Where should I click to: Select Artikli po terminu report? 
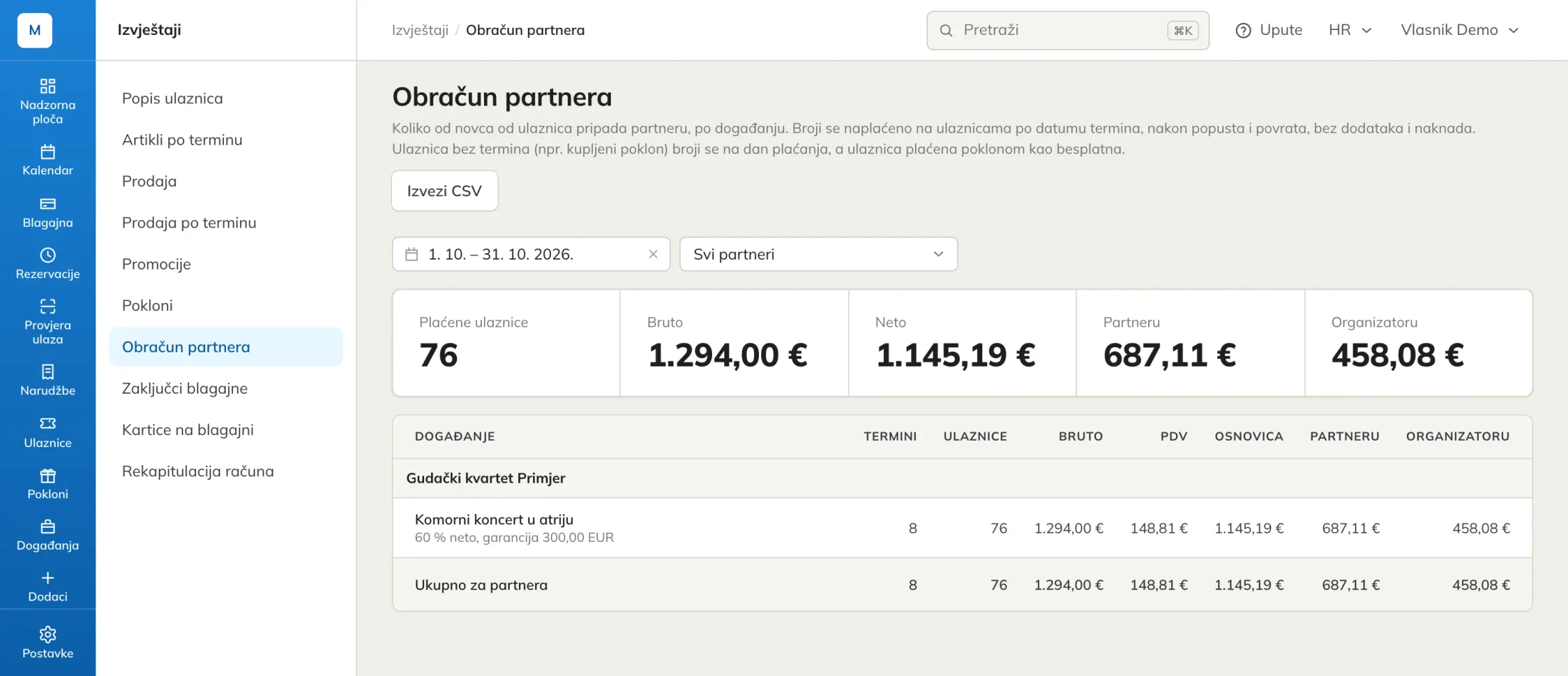pyautogui.click(x=226, y=140)
